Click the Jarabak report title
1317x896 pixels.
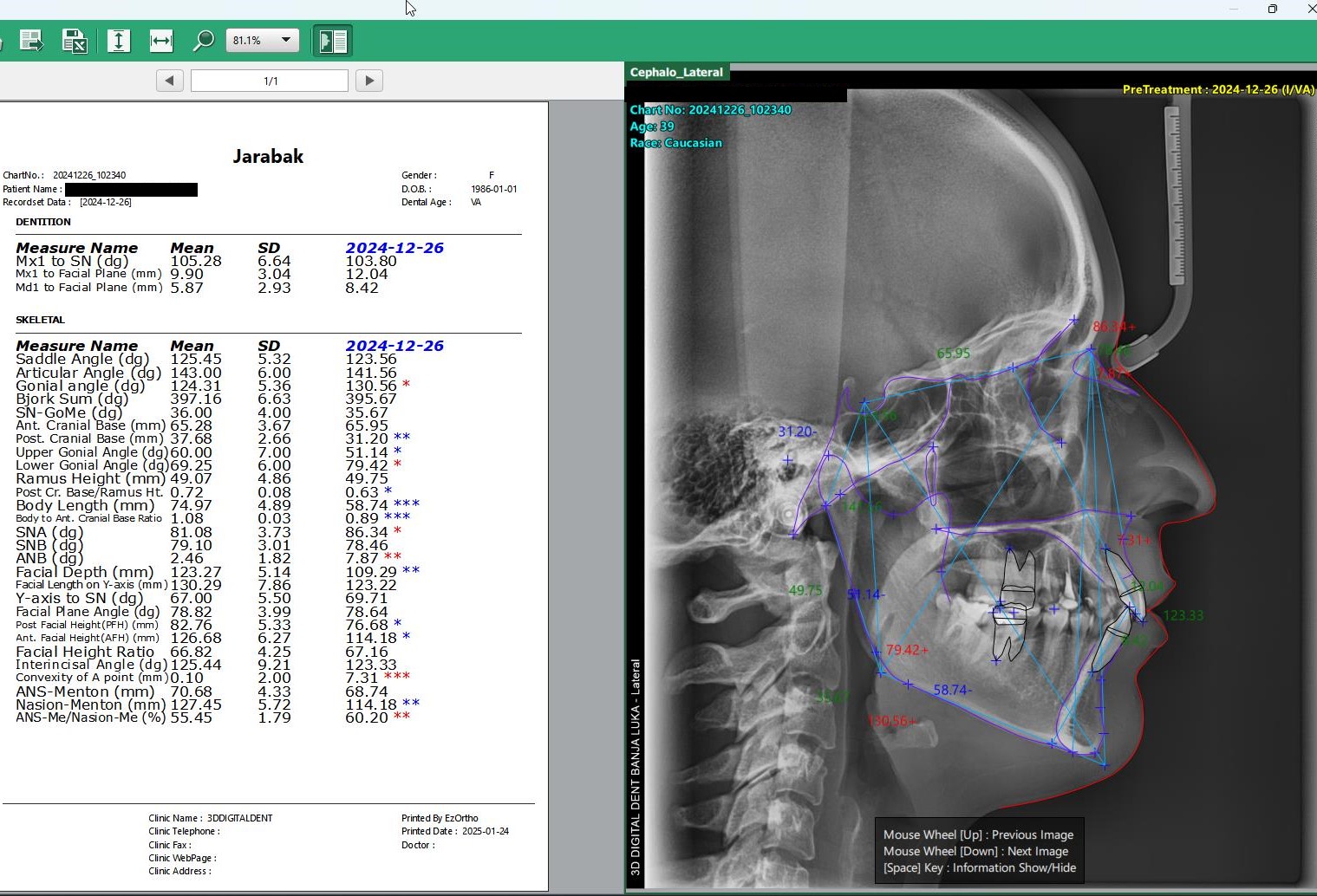(268, 156)
